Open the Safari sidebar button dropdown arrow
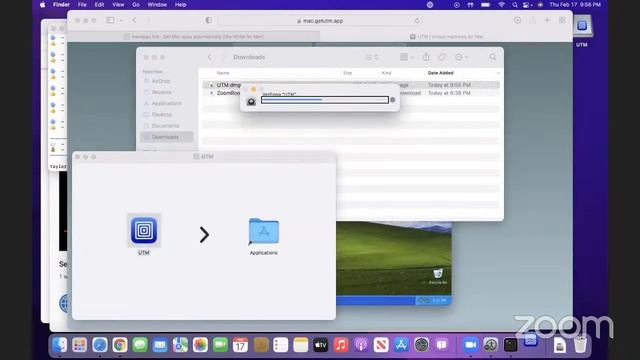The height and width of the screenshot is (360, 640). 121,20
